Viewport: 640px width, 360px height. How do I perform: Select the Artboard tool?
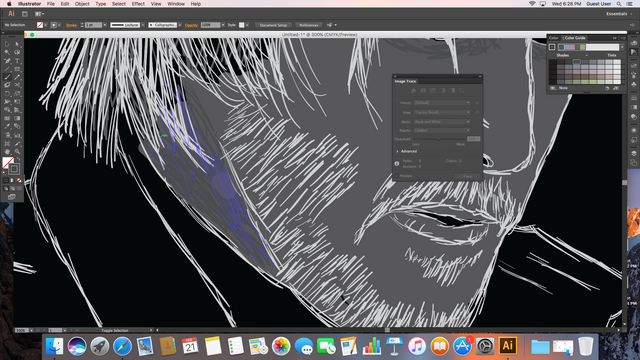pyautogui.click(x=7, y=143)
